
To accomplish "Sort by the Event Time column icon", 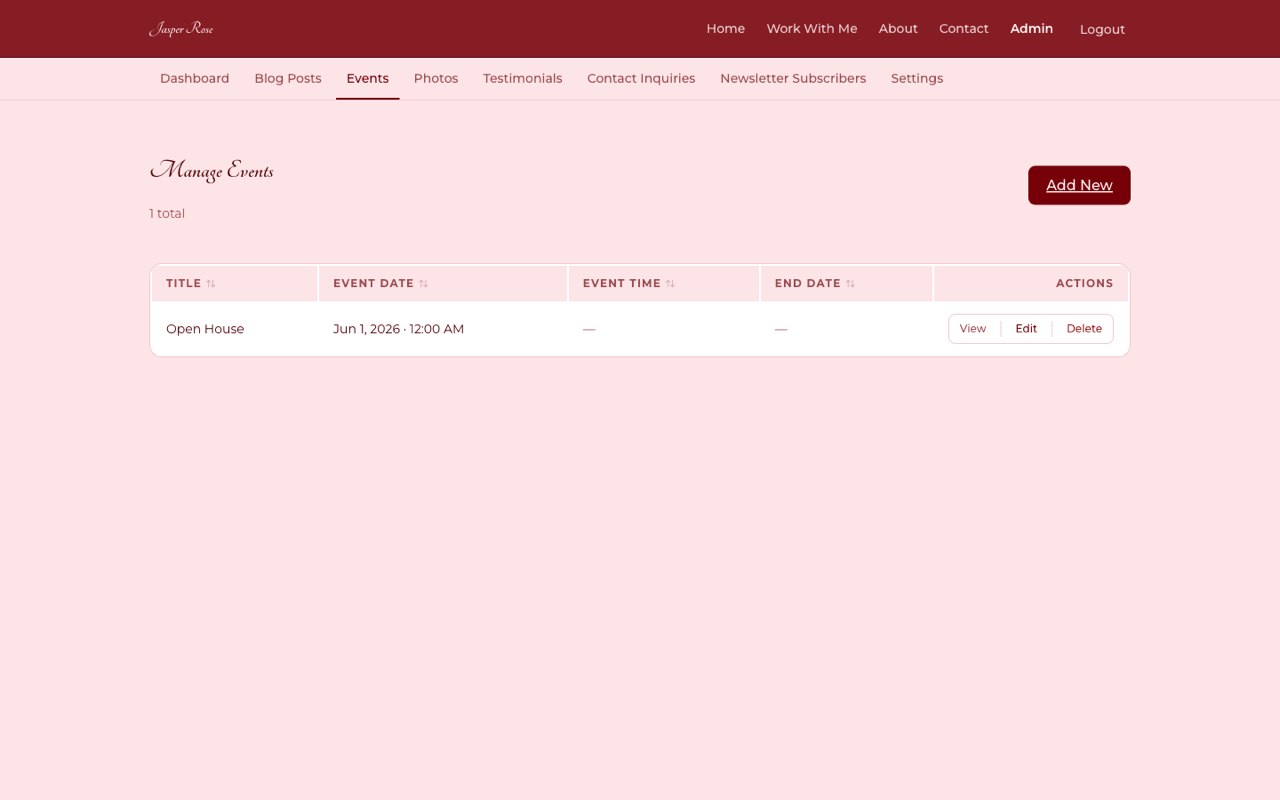I will 670,284.
